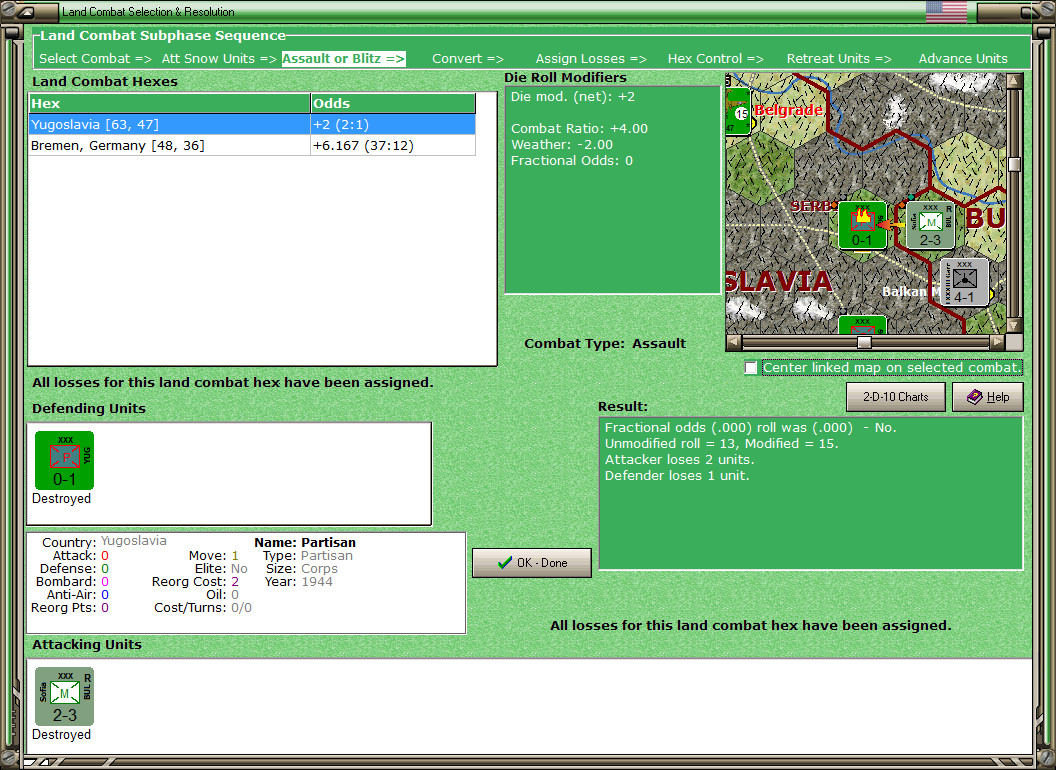Viewport: 1056px width, 770px height.
Task: Click the Assign Losses subphase step
Action: click(x=591, y=59)
